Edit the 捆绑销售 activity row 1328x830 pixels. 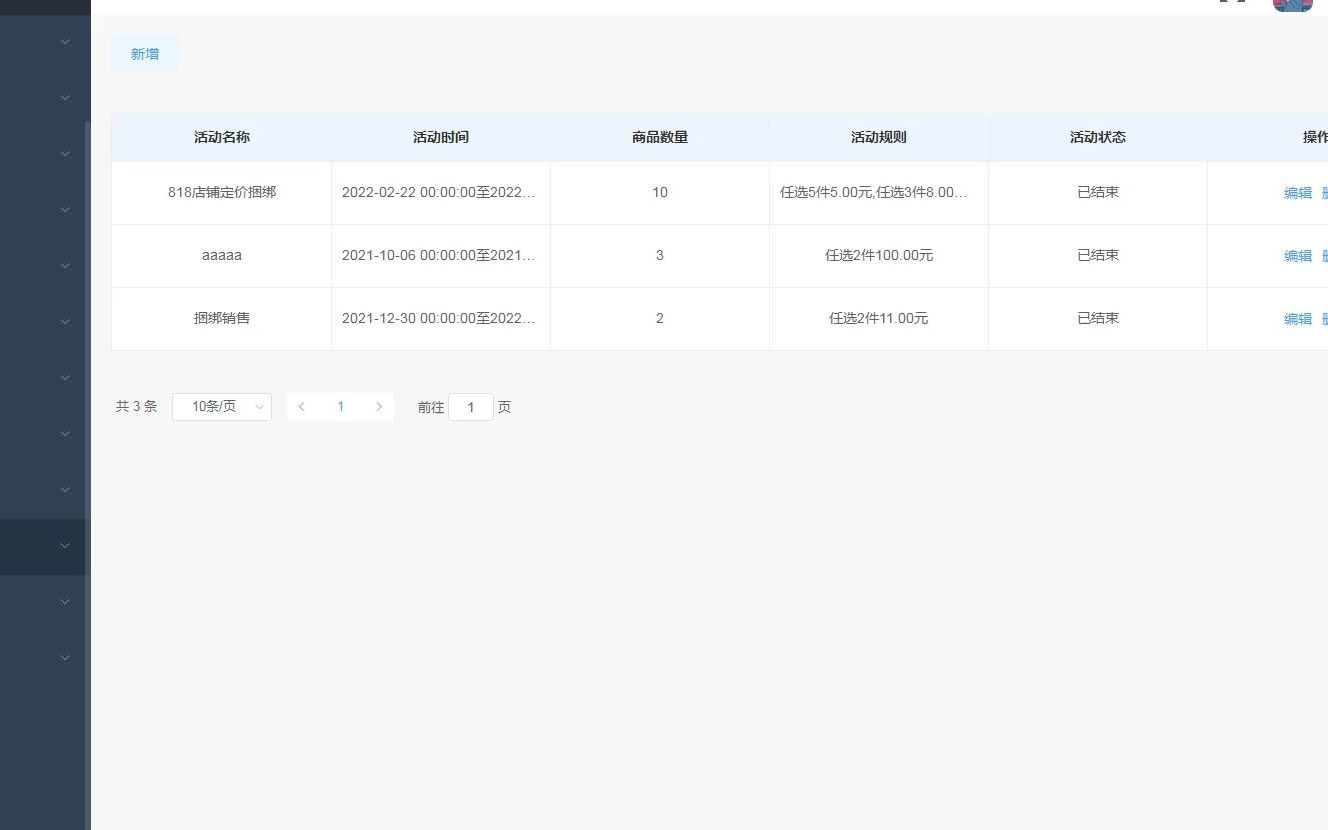click(x=1297, y=319)
